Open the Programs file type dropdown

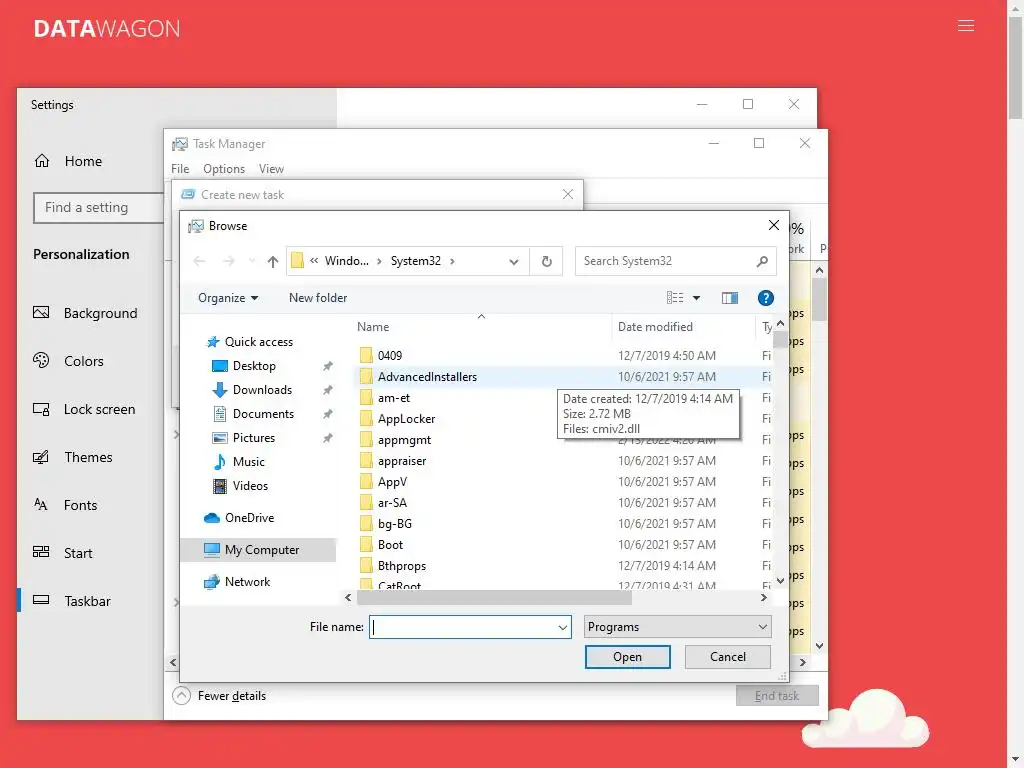tap(677, 627)
